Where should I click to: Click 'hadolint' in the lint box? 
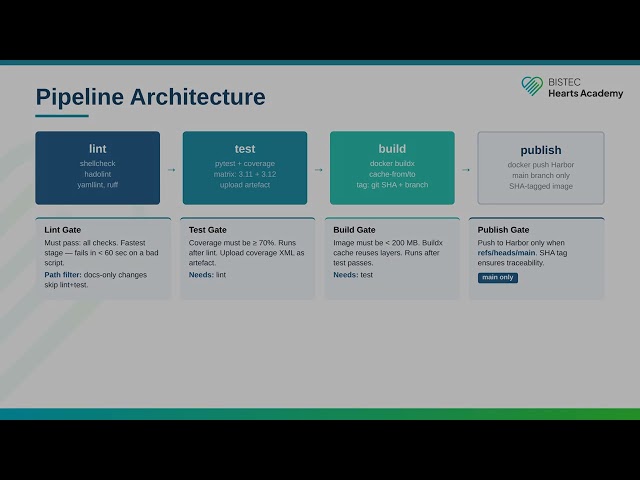(x=98, y=174)
